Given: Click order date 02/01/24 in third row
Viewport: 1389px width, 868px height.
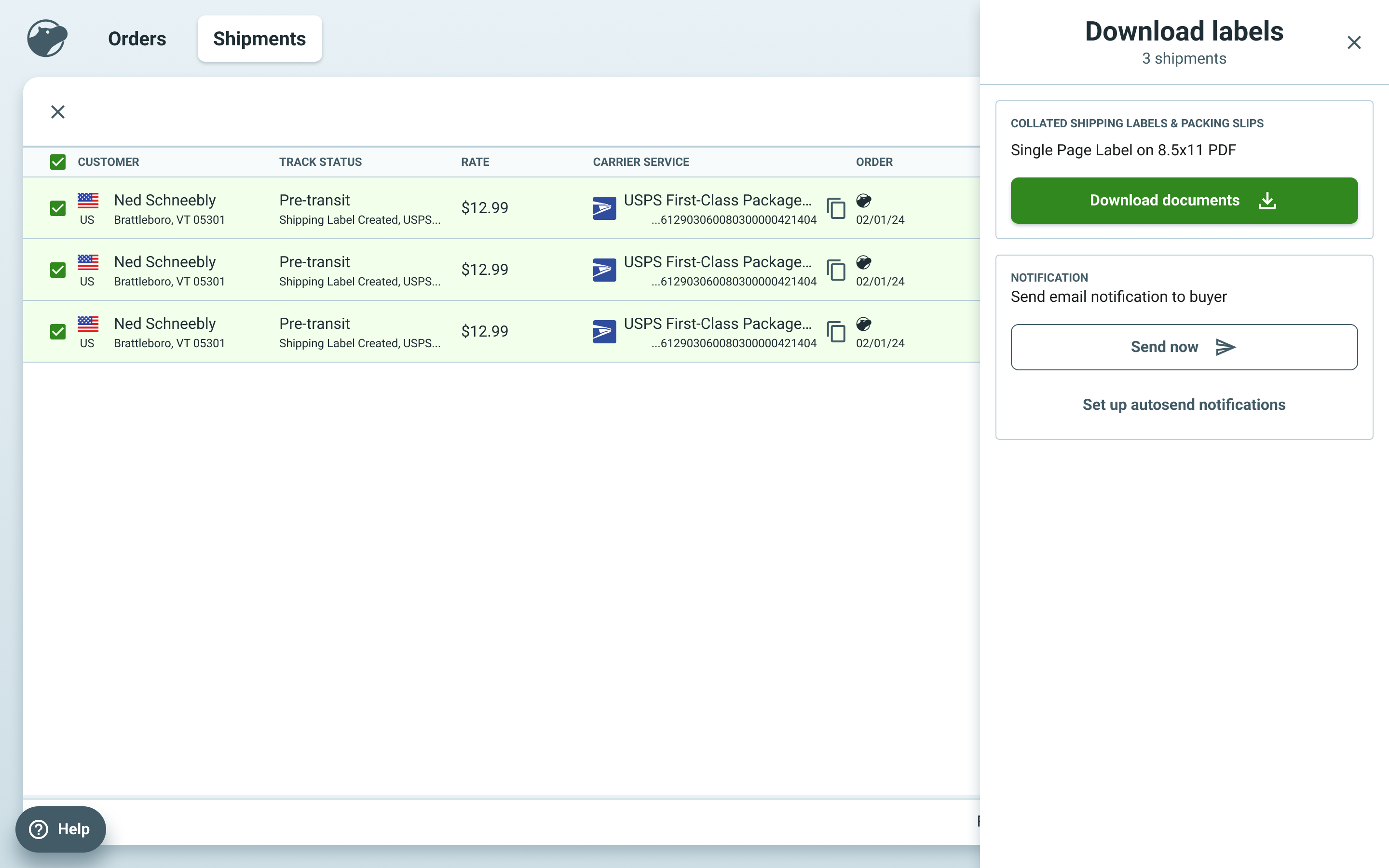Looking at the screenshot, I should [880, 343].
